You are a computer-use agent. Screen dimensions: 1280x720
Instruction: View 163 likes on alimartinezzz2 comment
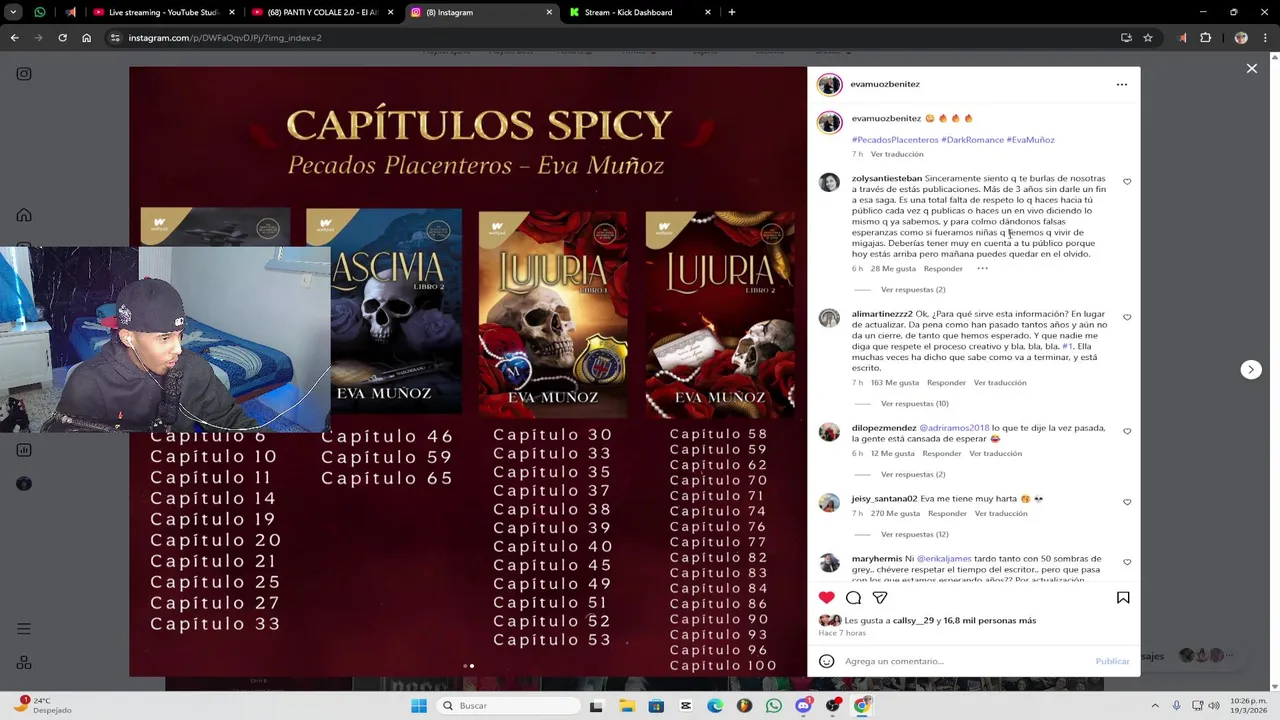pyautogui.click(x=894, y=383)
